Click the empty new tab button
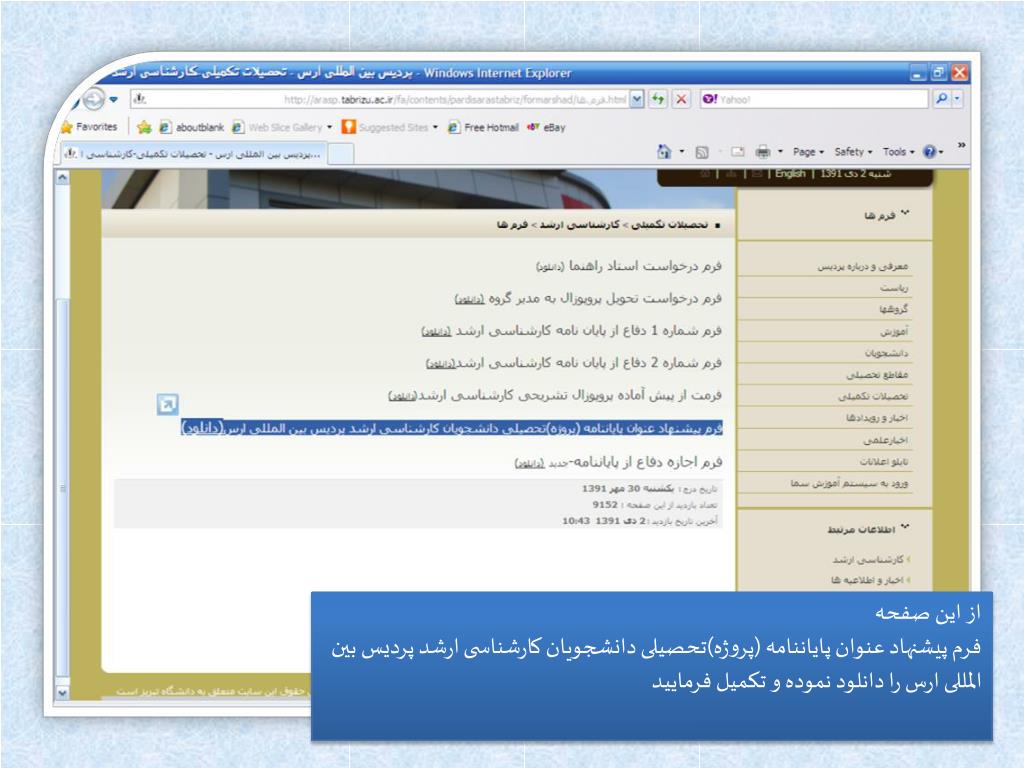 coord(340,154)
